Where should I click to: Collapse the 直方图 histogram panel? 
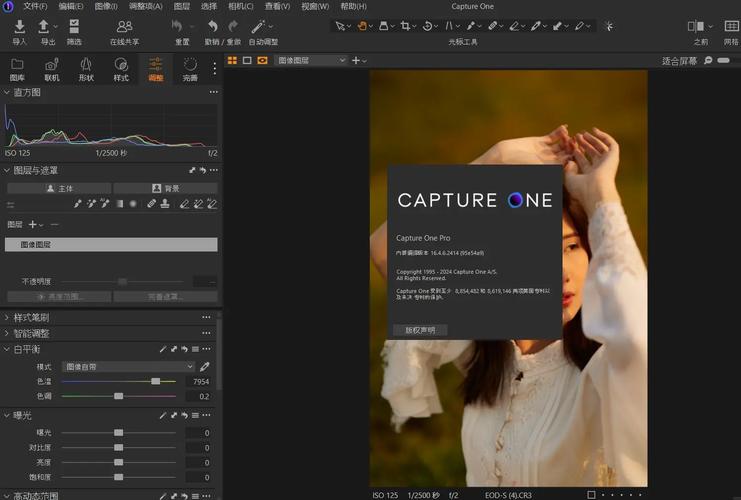tap(7, 92)
